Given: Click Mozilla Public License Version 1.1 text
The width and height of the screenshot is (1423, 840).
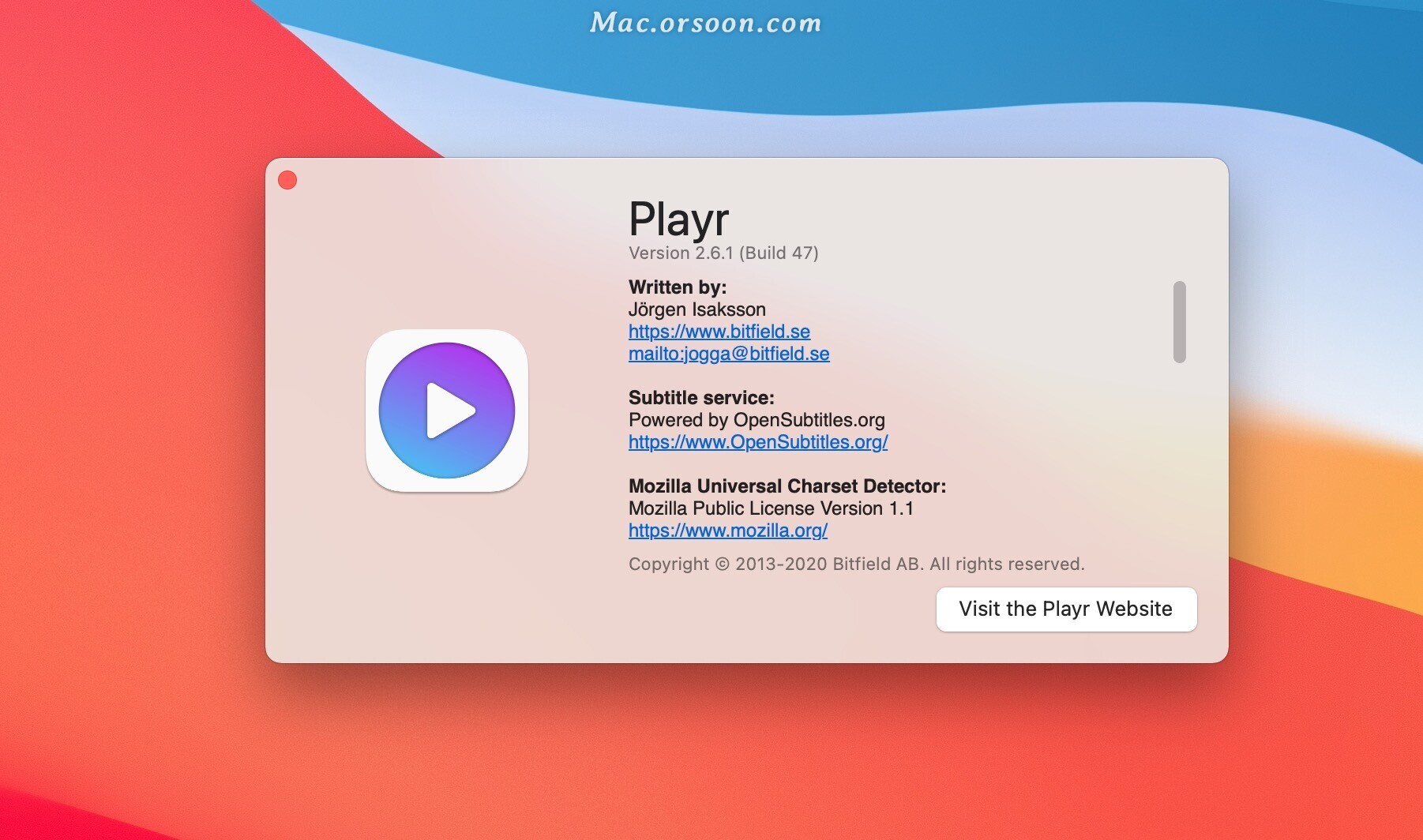Looking at the screenshot, I should click(x=771, y=508).
